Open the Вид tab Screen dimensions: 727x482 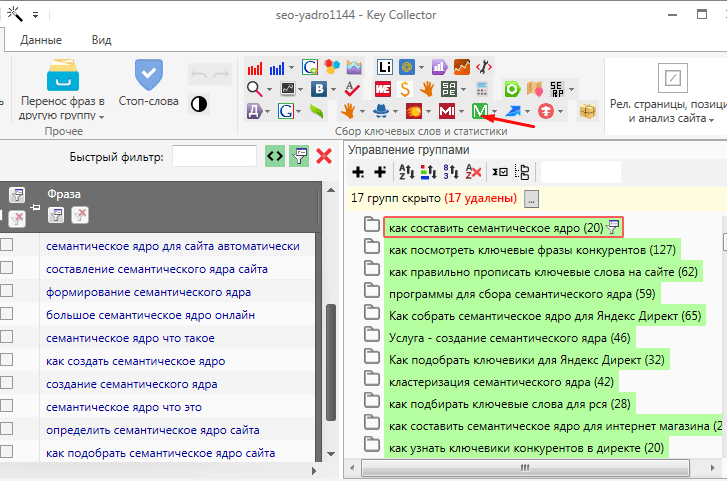[x=102, y=40]
